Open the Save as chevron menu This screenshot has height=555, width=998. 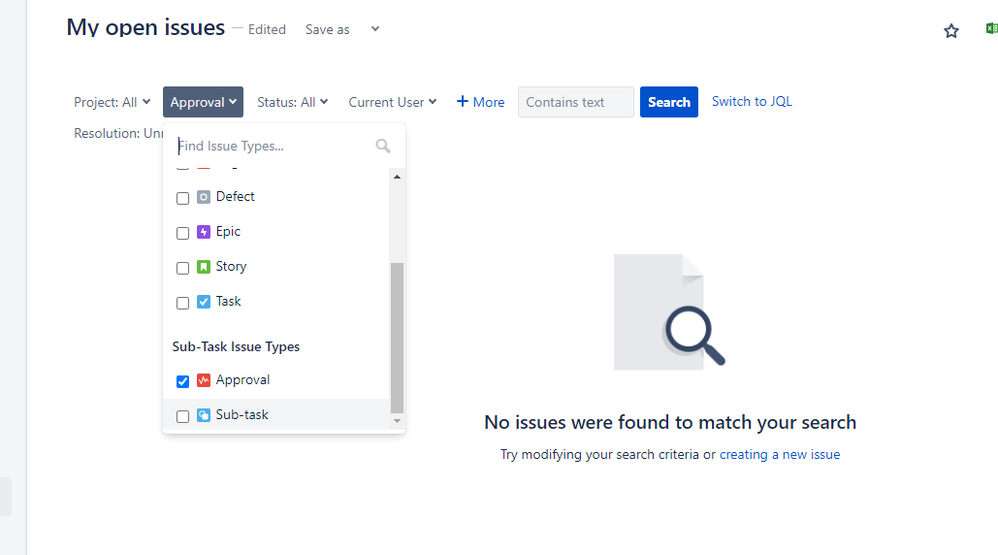[x=375, y=29]
